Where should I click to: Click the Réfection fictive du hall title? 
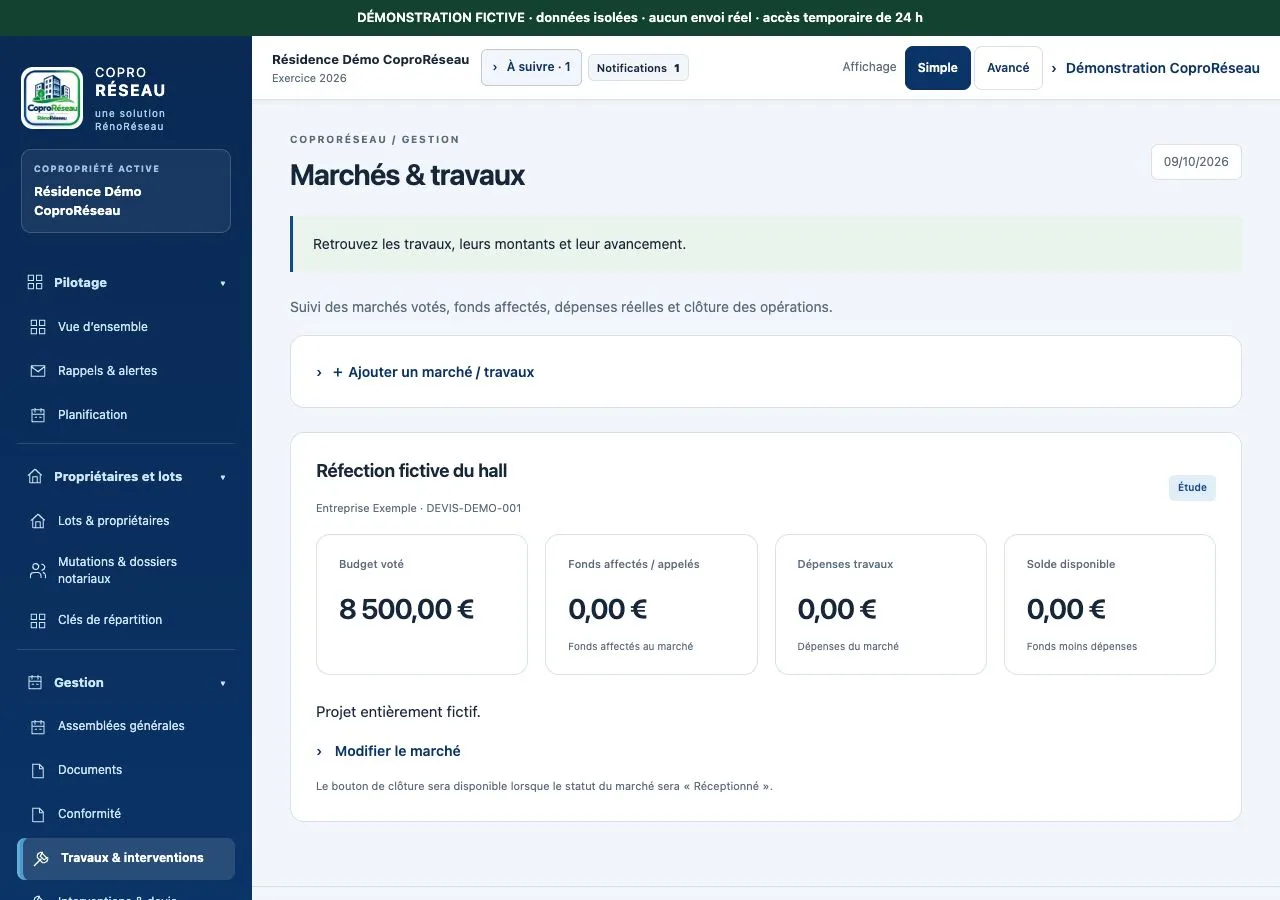pyautogui.click(x=412, y=471)
